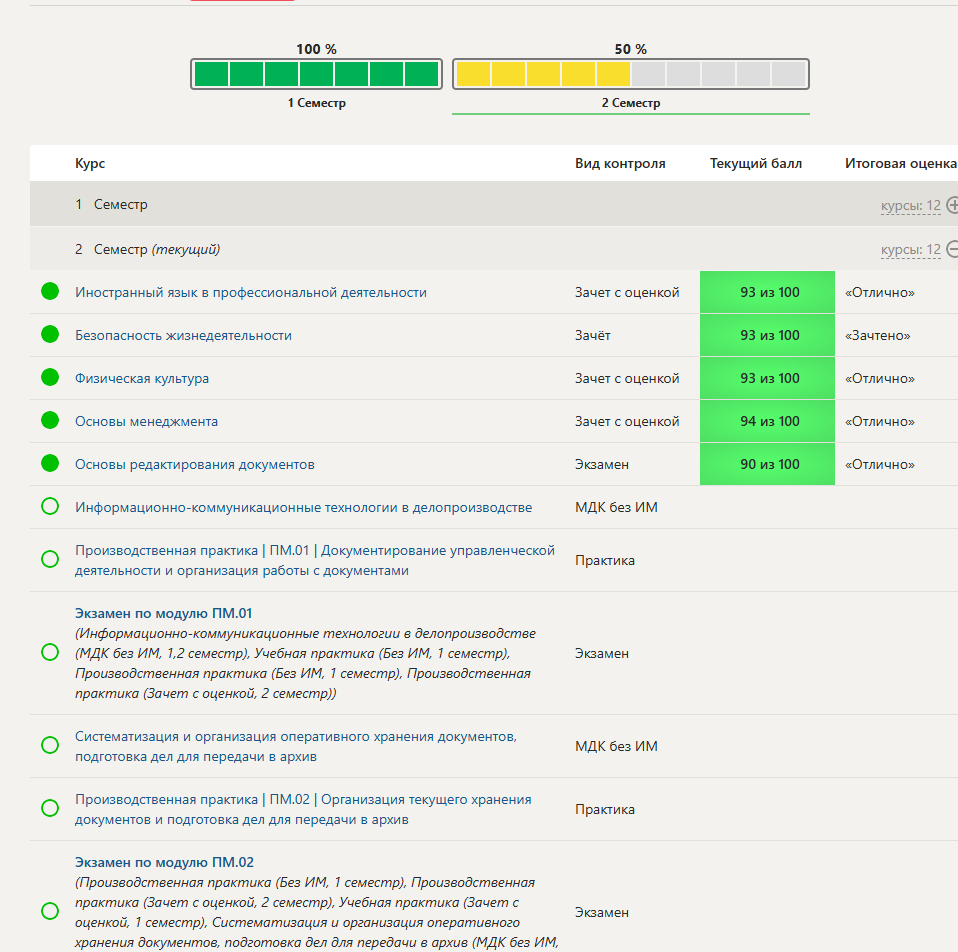Switch to the 1 Семестр tab
The height and width of the screenshot is (952, 958).
[316, 103]
